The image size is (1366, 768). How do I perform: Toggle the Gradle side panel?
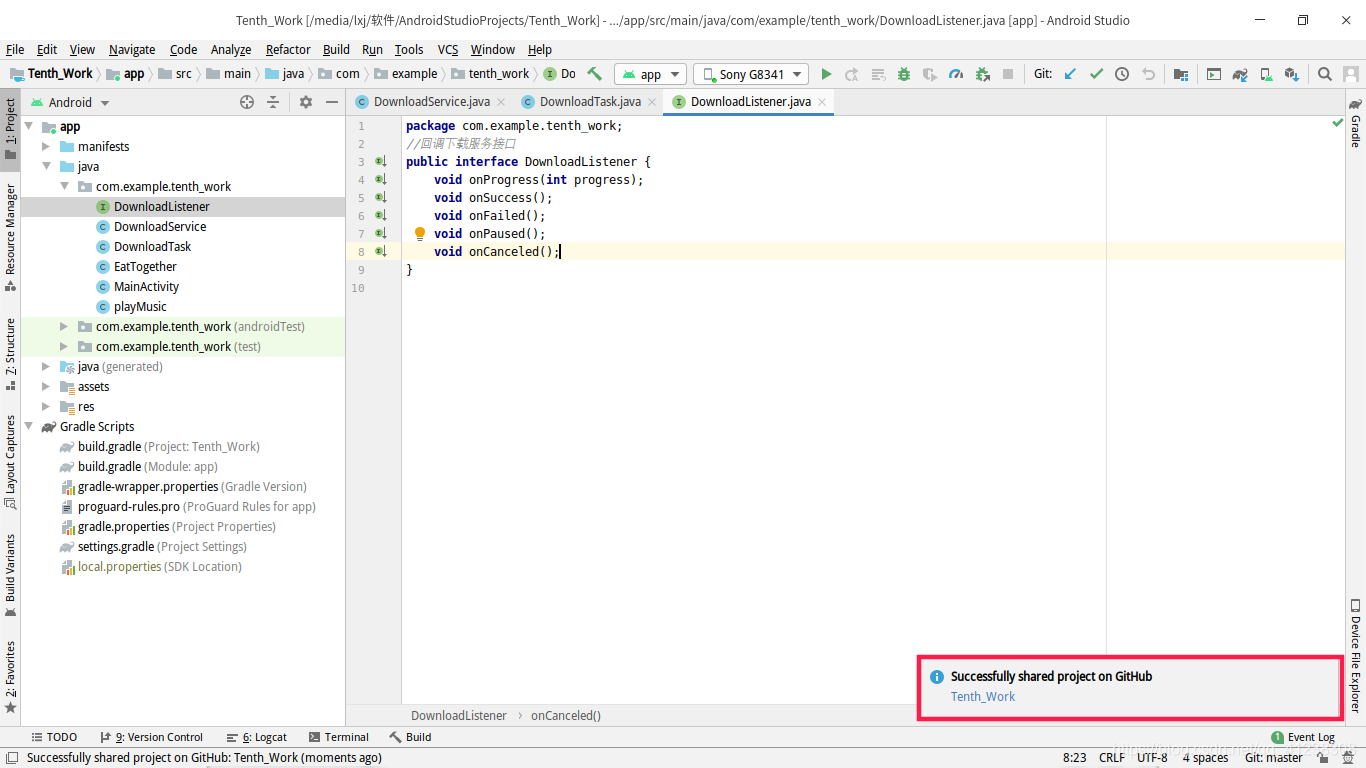(x=1355, y=123)
